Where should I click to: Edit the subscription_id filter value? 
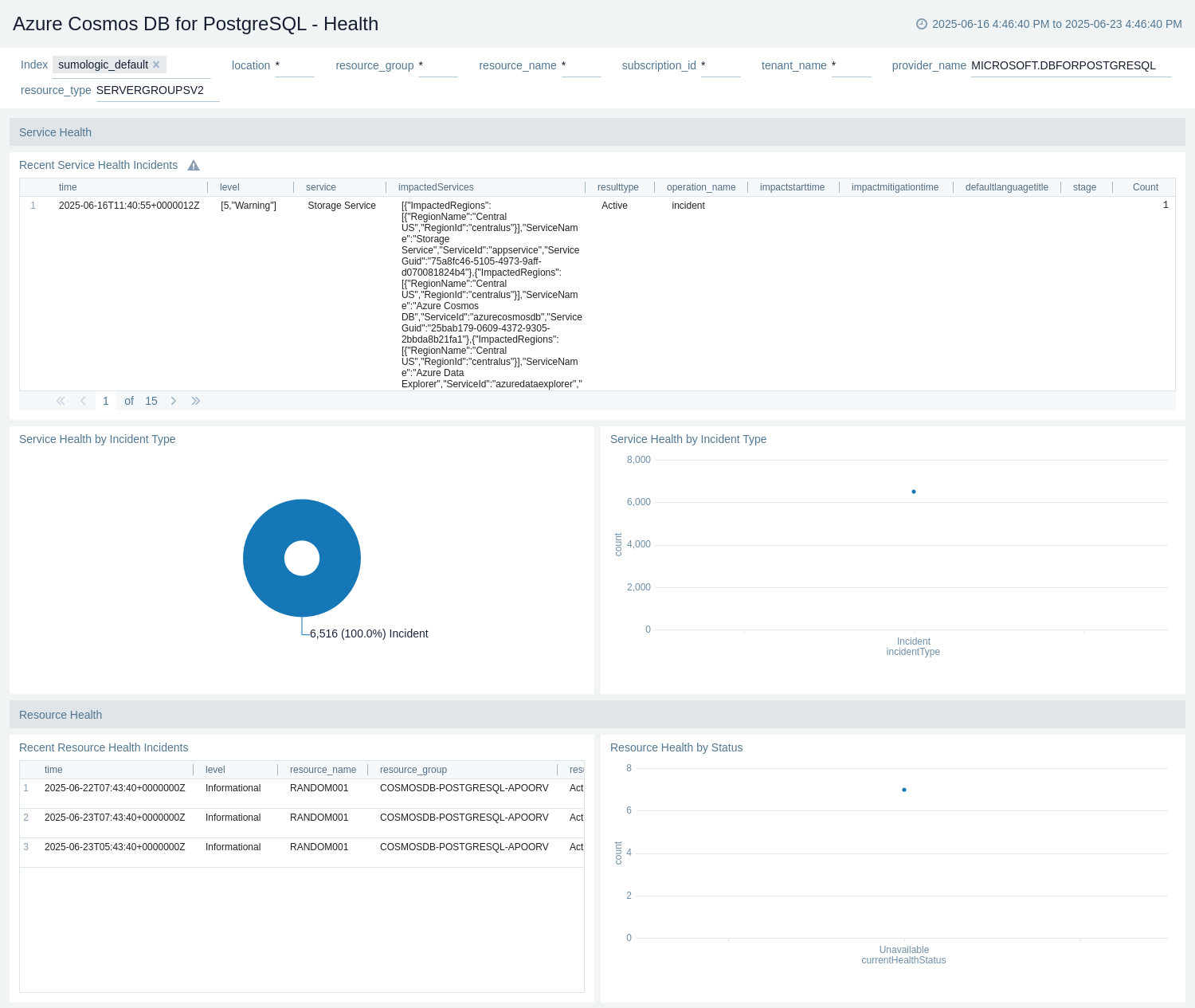pos(721,65)
